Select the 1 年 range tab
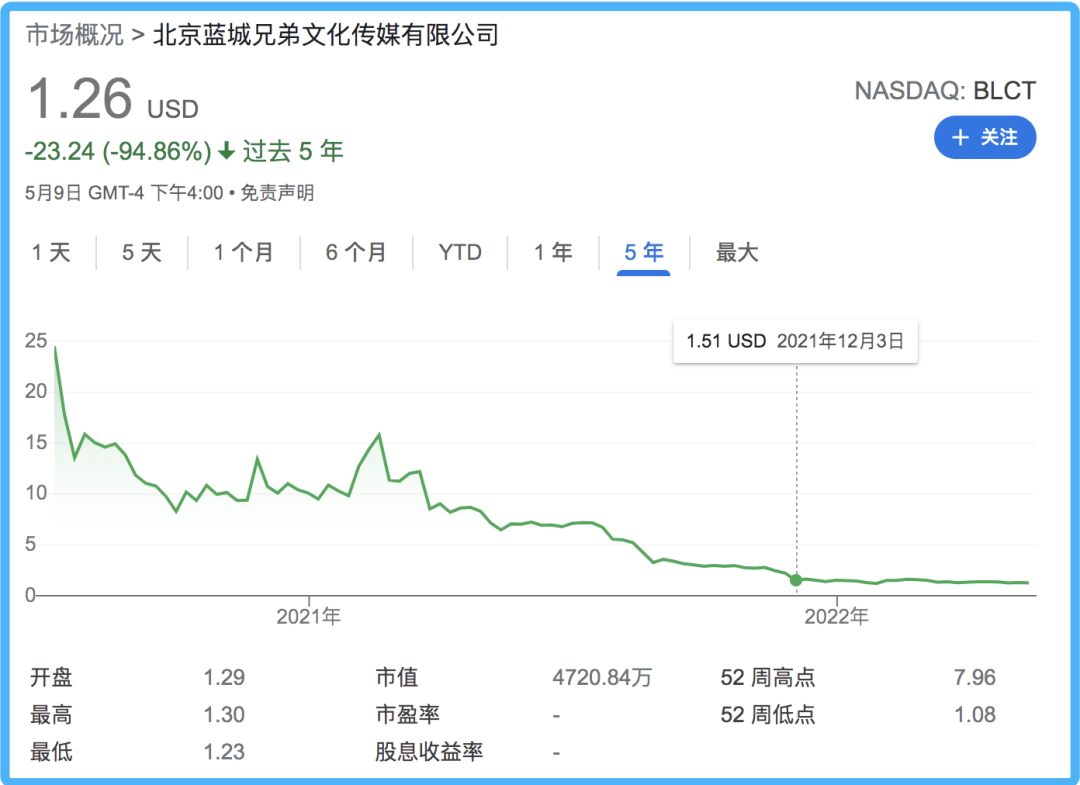1080x785 pixels. [x=554, y=253]
